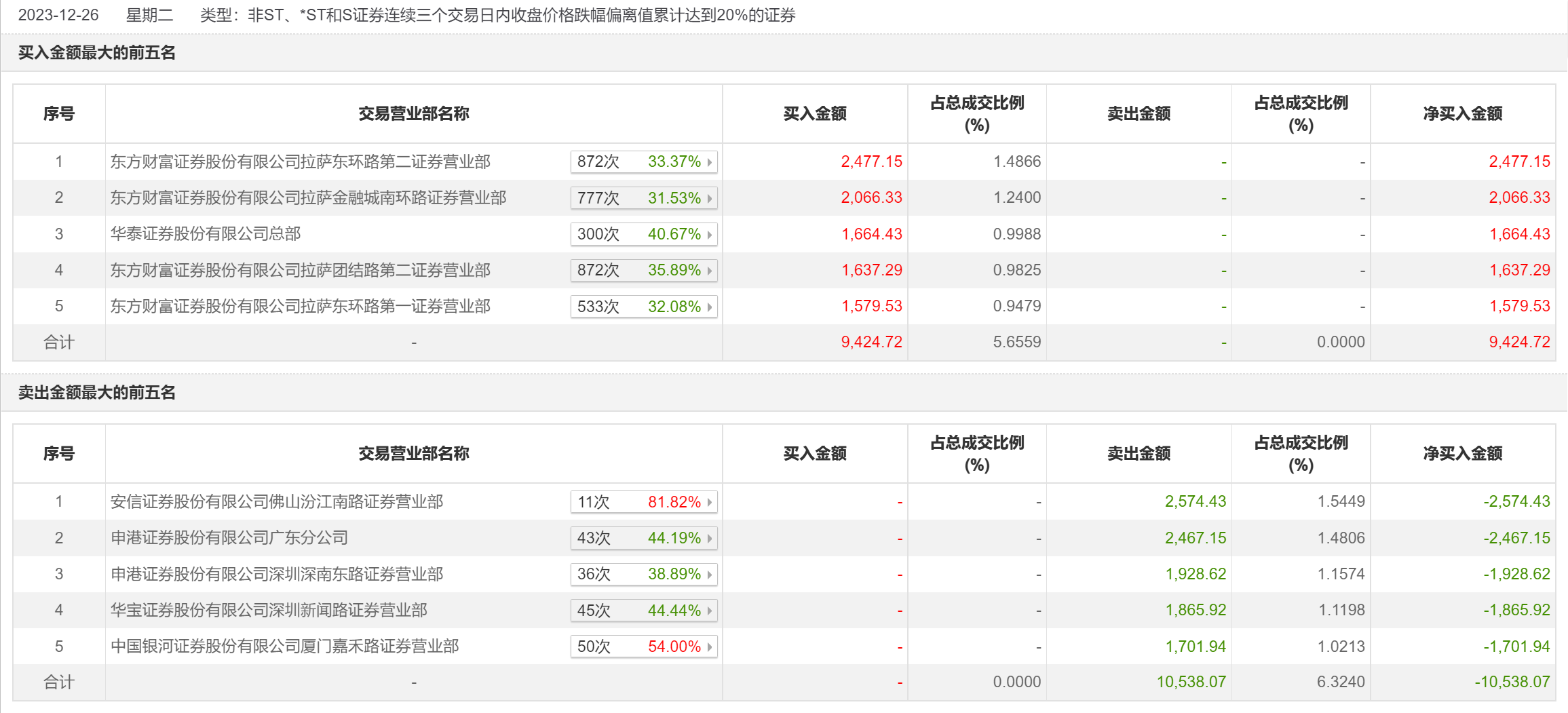Screen dimensions: 1568x713
Task: Click the 净买入金额 header in sell table
Action: (1463, 453)
